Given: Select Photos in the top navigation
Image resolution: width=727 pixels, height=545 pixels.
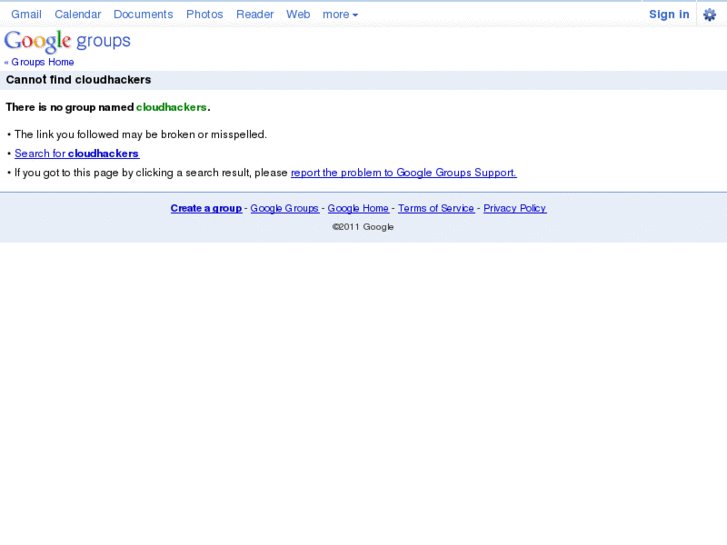Looking at the screenshot, I should (x=204, y=14).
